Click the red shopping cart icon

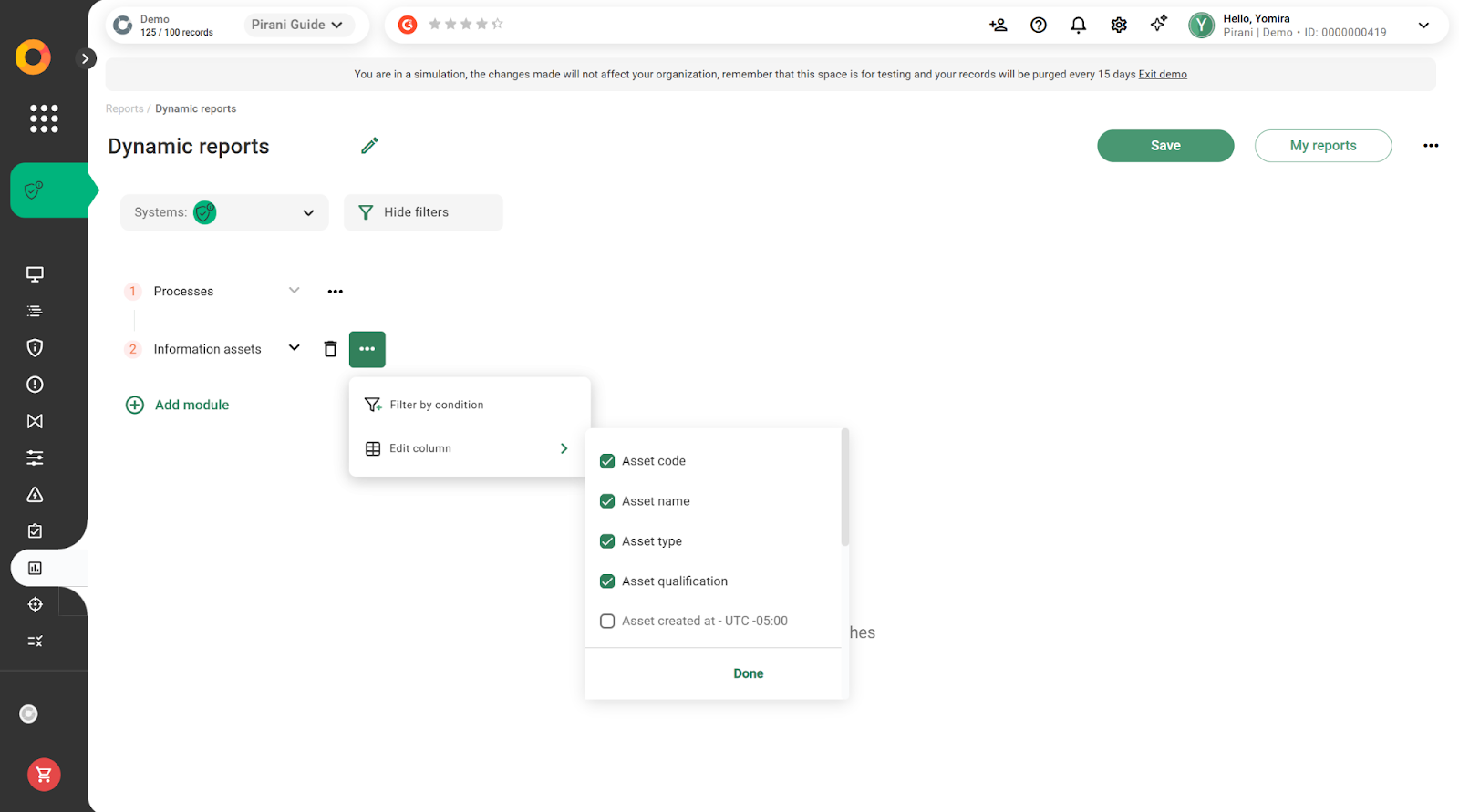point(44,775)
